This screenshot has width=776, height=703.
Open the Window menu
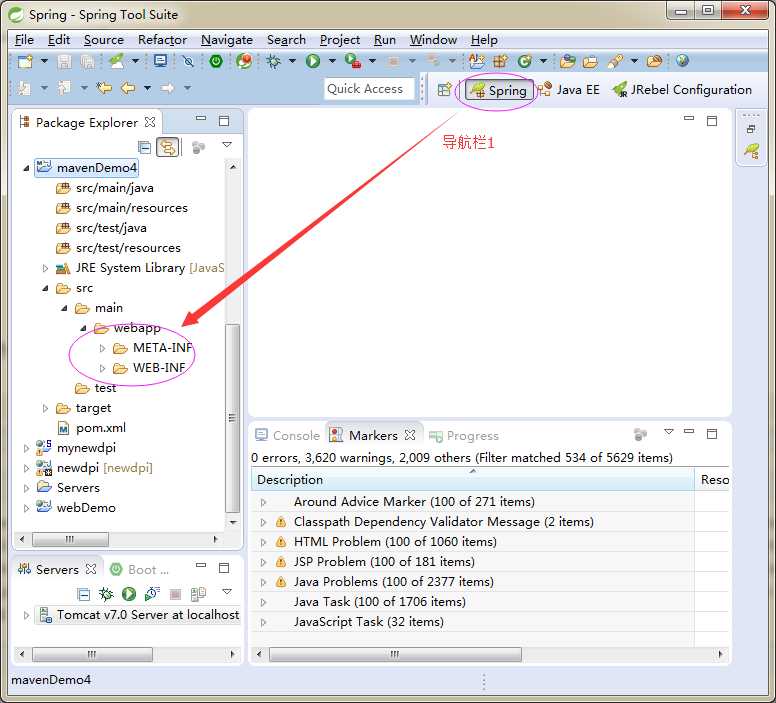(x=433, y=40)
